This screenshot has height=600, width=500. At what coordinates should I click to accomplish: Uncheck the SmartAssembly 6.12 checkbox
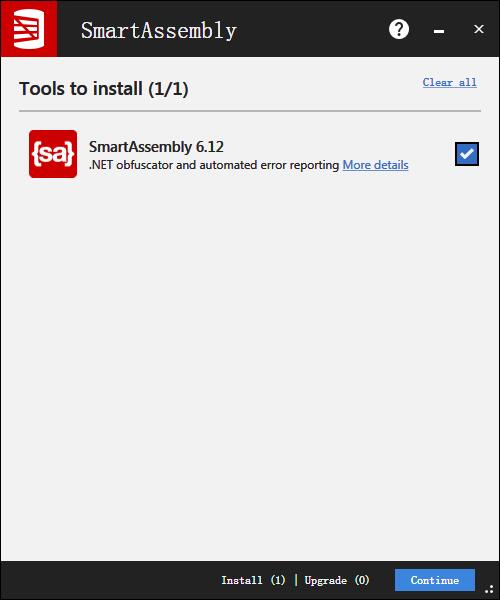467,154
